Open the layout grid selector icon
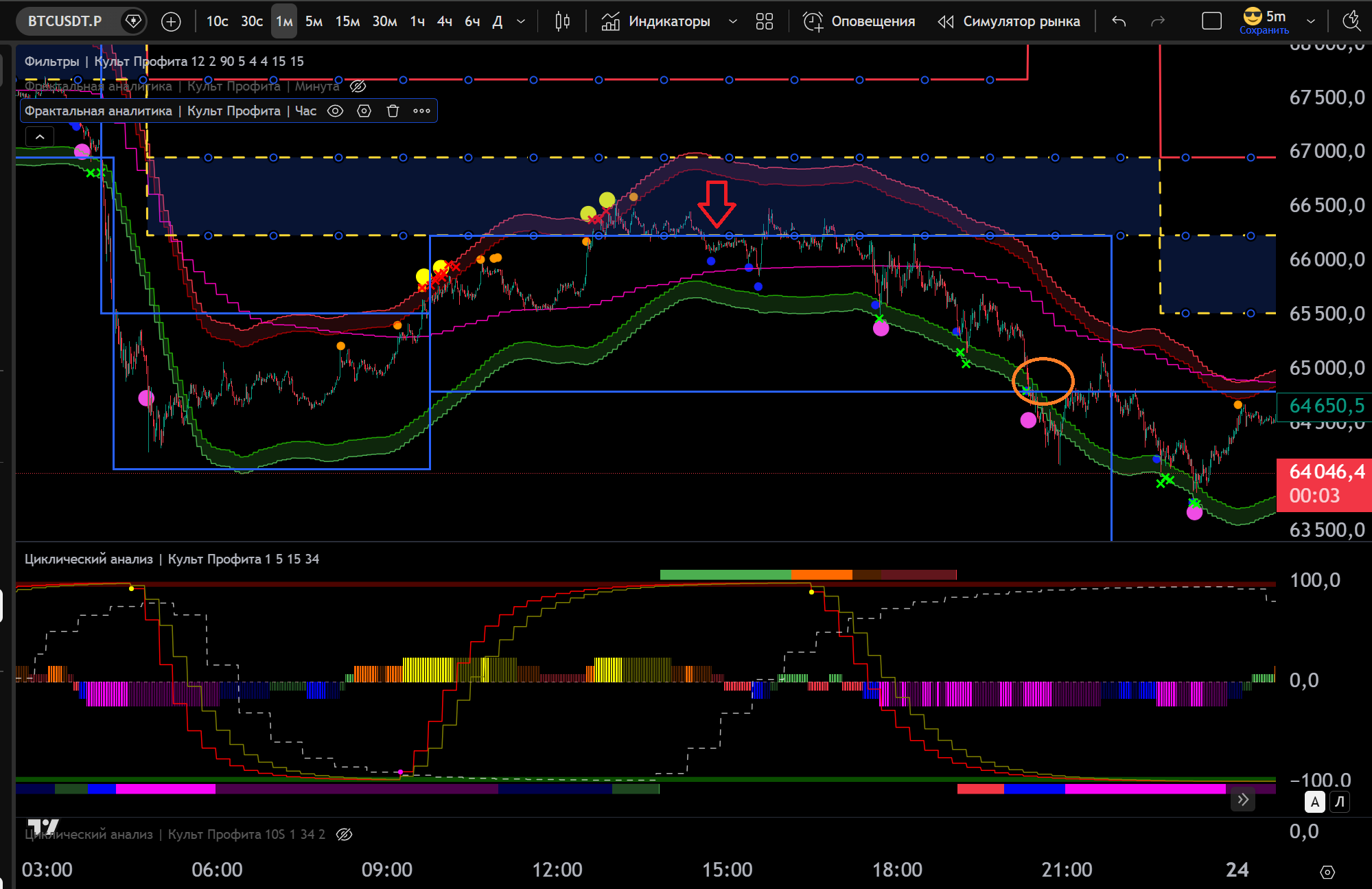This screenshot has height=889, width=1372. [764, 21]
